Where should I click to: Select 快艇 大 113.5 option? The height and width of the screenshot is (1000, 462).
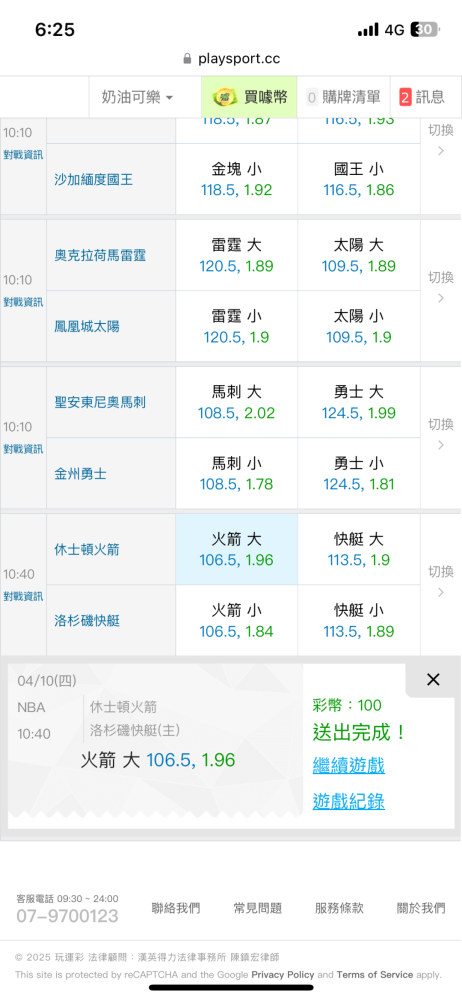click(x=359, y=550)
